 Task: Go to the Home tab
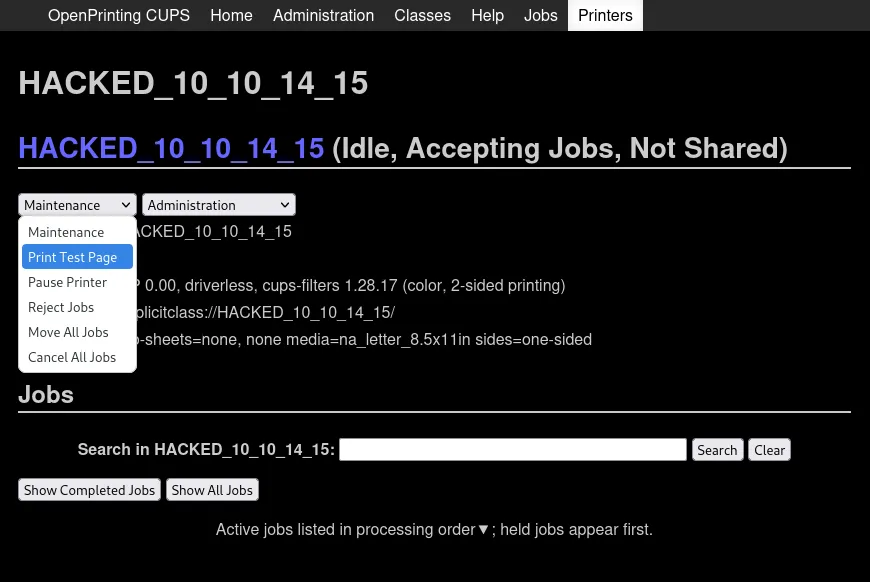(231, 15)
